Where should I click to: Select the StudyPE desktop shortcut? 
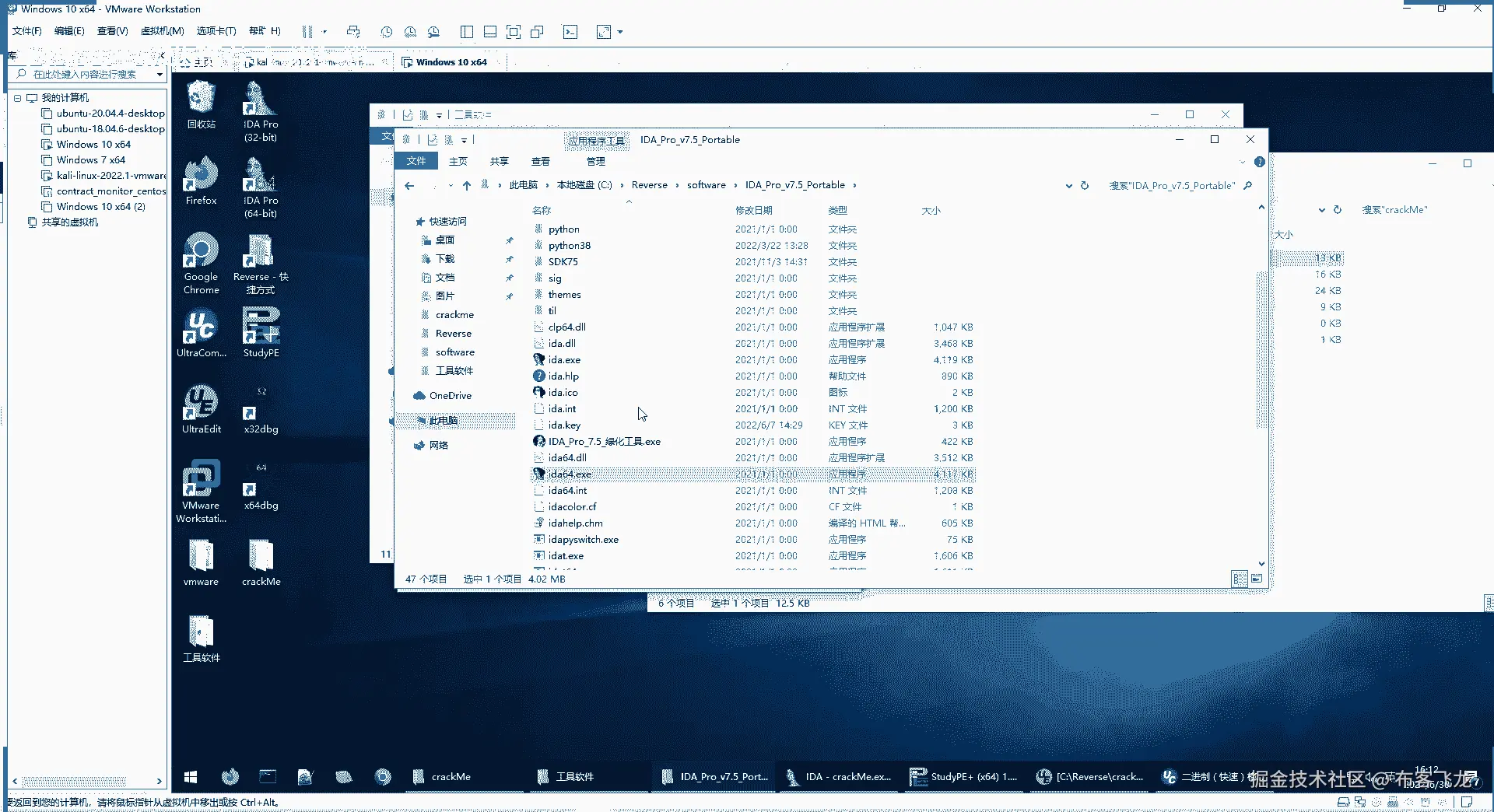[261, 333]
